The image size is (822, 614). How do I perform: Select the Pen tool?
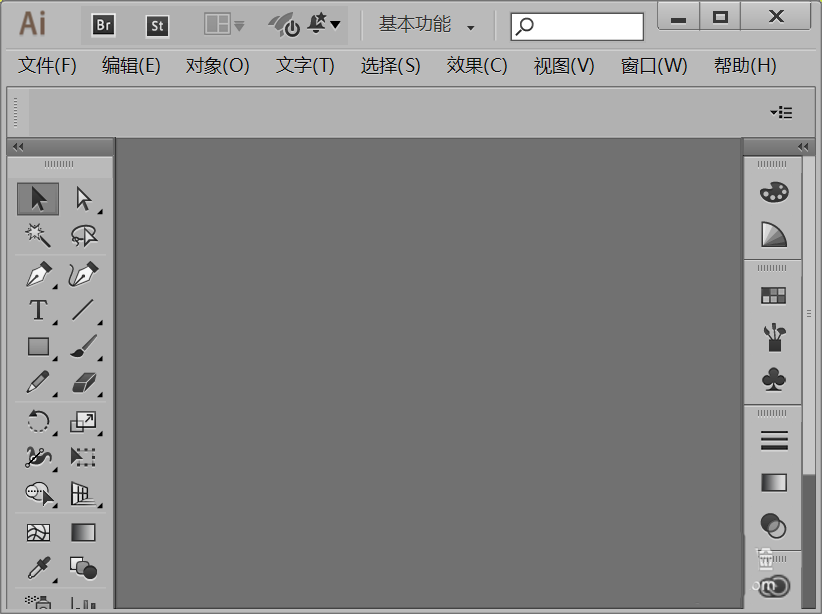click(x=38, y=273)
